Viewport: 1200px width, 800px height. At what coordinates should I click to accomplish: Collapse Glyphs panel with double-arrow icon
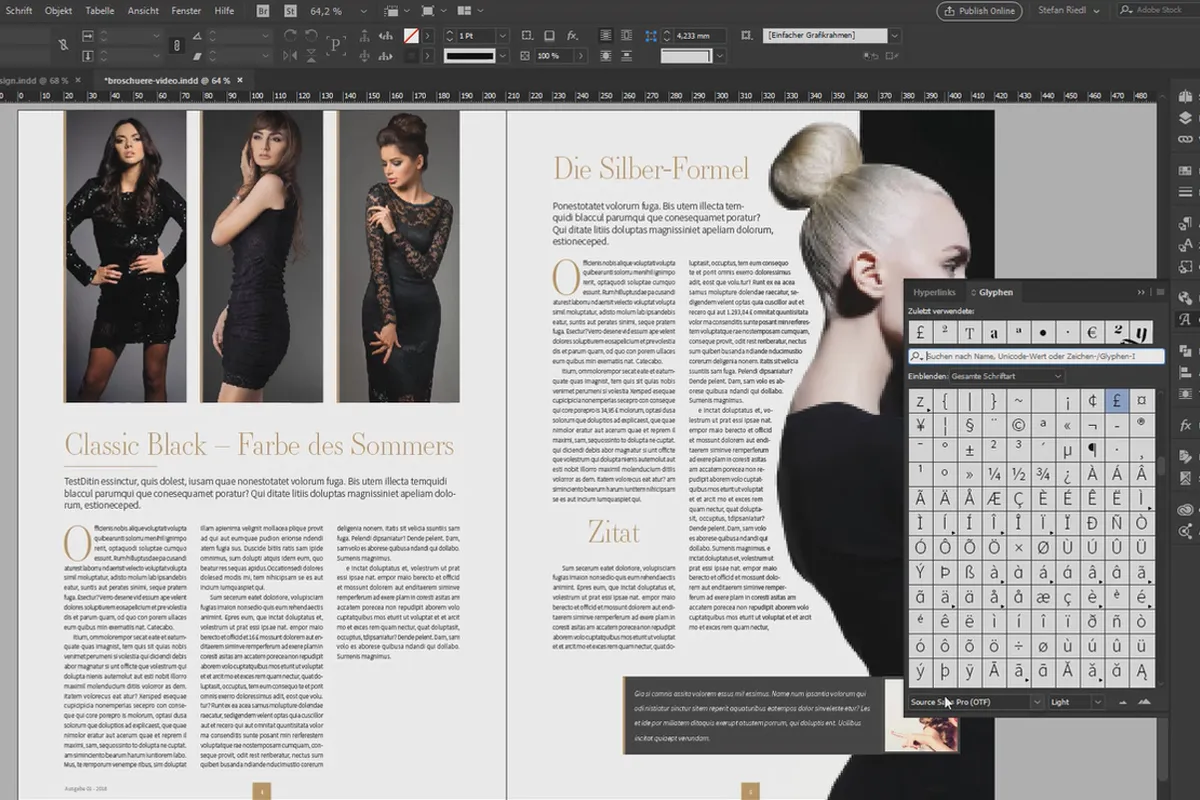tap(1141, 292)
